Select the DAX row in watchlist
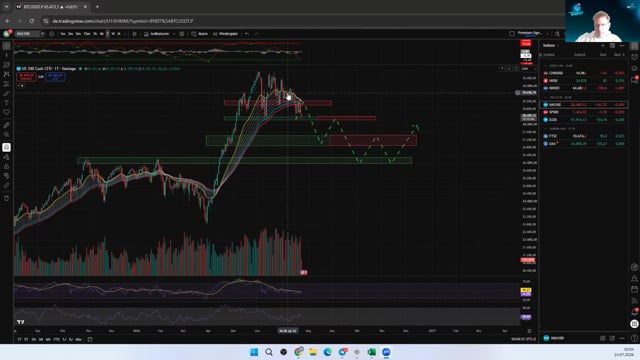The image size is (640, 360). 584,144
